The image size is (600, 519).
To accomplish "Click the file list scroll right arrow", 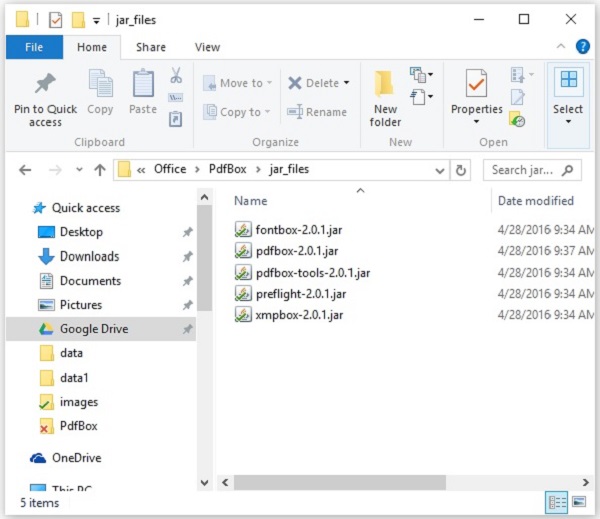I will tap(586, 483).
